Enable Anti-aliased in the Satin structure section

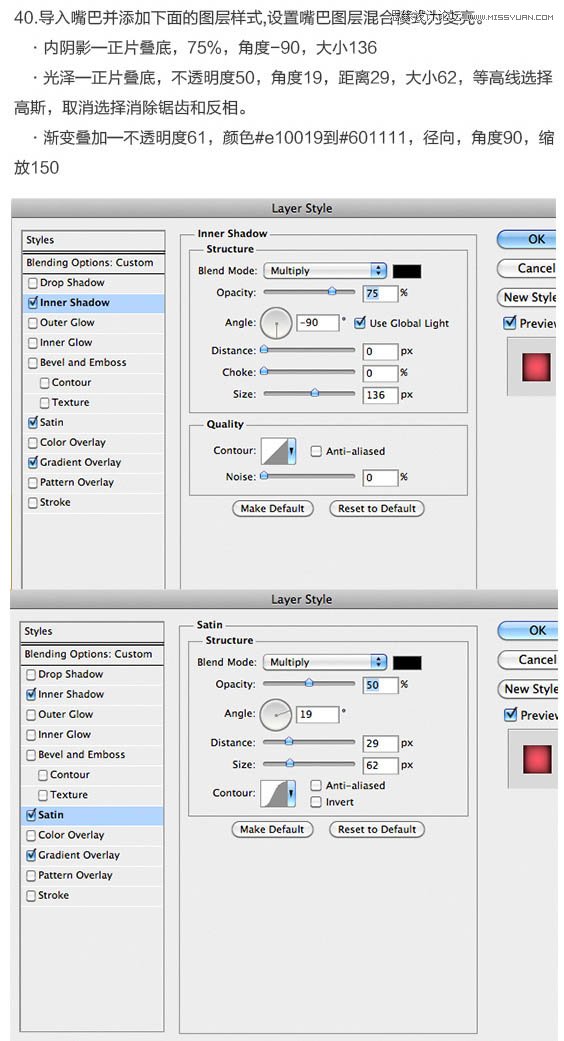tap(316, 785)
